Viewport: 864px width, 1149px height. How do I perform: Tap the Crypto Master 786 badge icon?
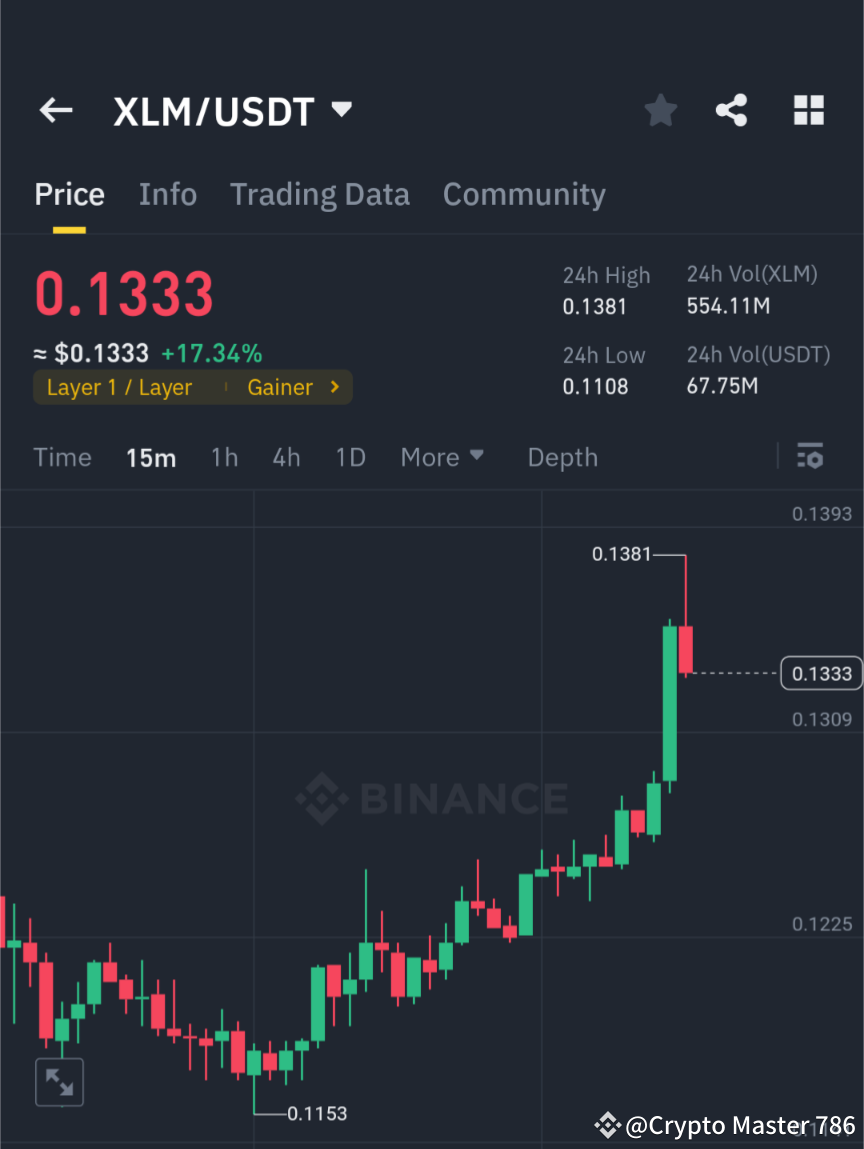pyautogui.click(x=610, y=1125)
